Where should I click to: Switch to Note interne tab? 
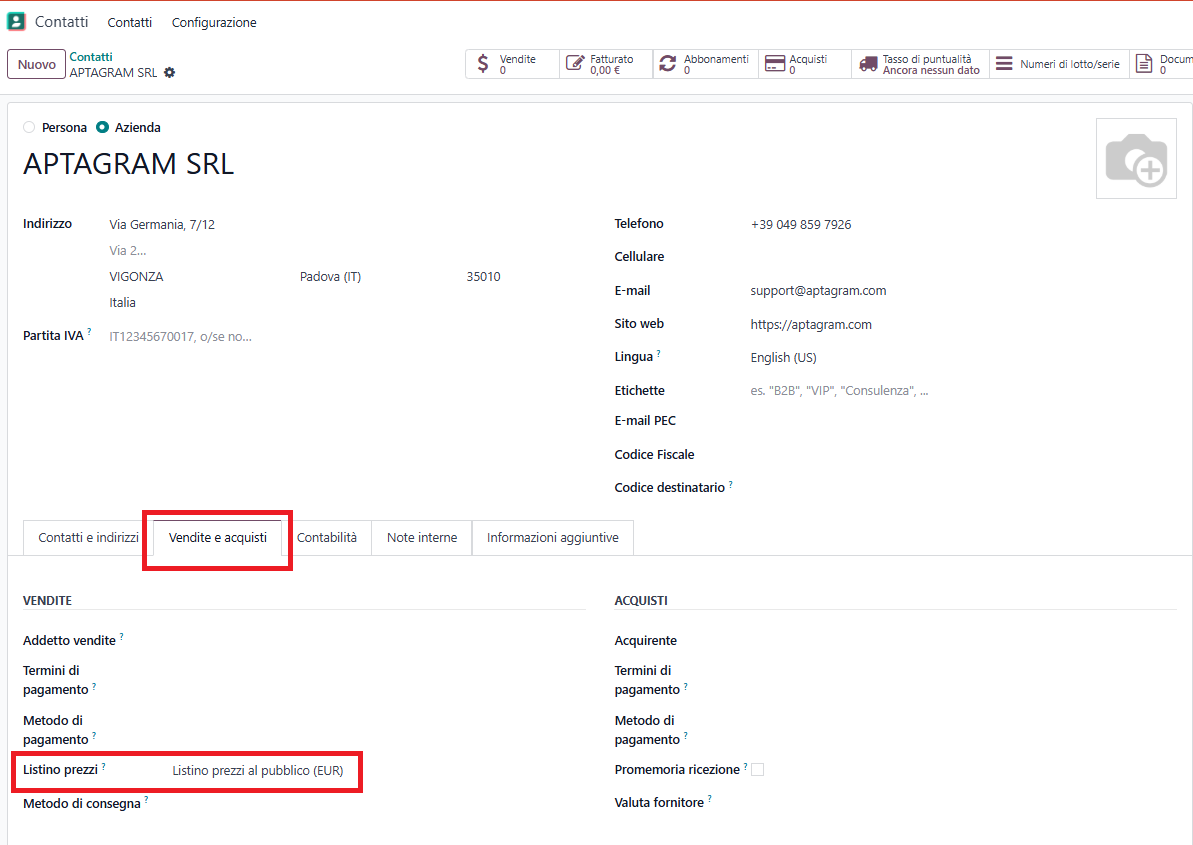[x=422, y=538]
